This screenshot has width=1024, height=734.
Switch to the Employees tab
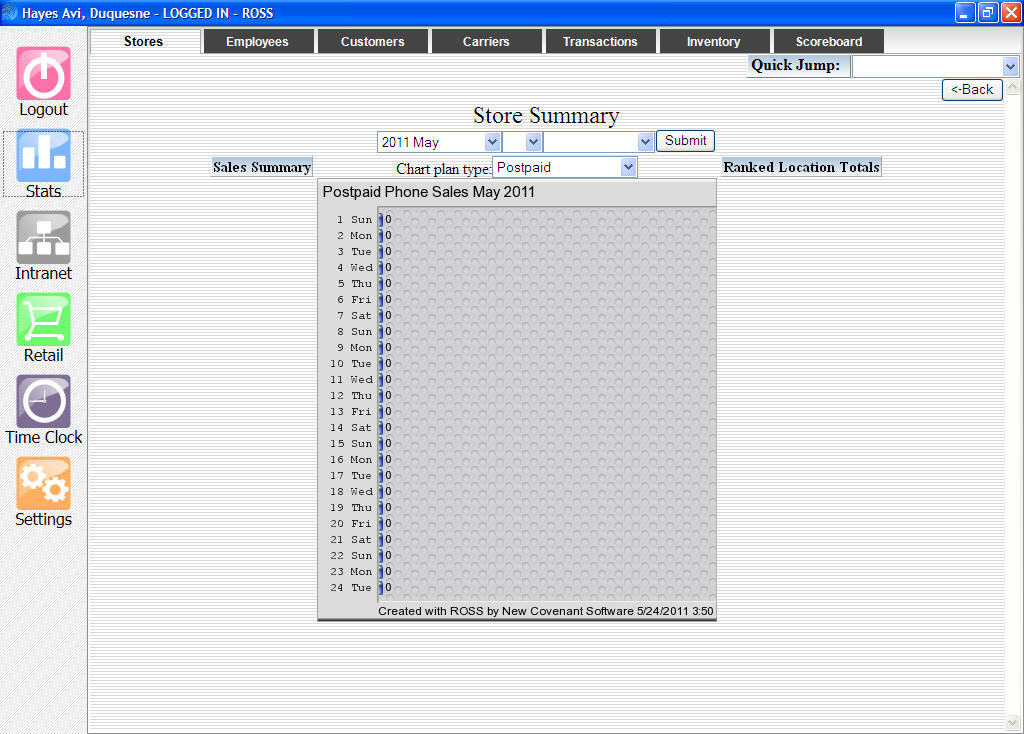258,41
